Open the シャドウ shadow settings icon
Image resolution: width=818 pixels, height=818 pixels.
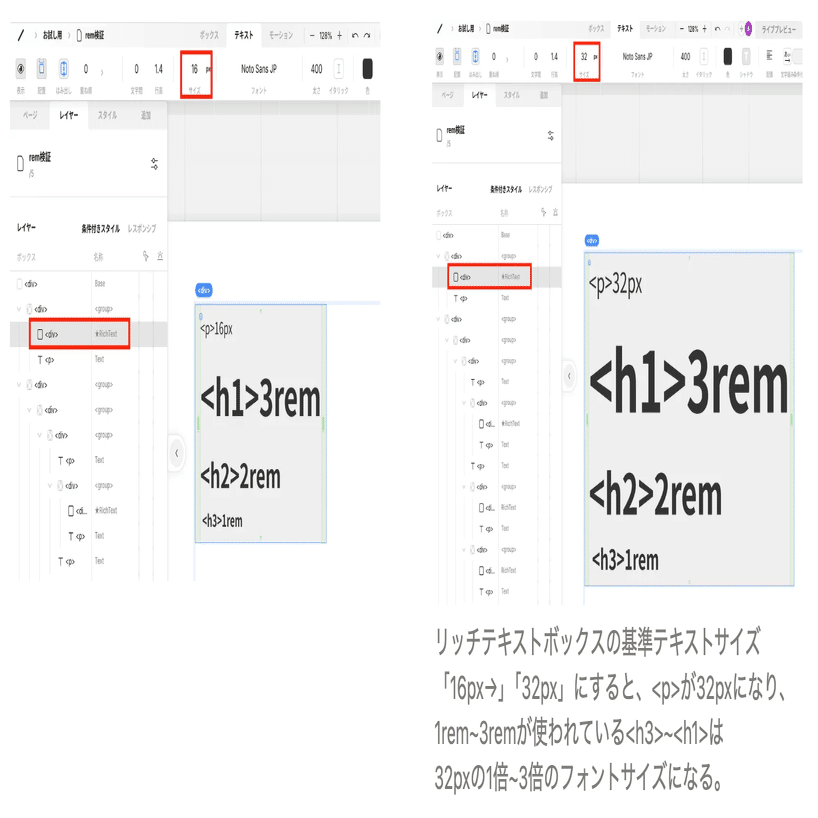pos(745,58)
